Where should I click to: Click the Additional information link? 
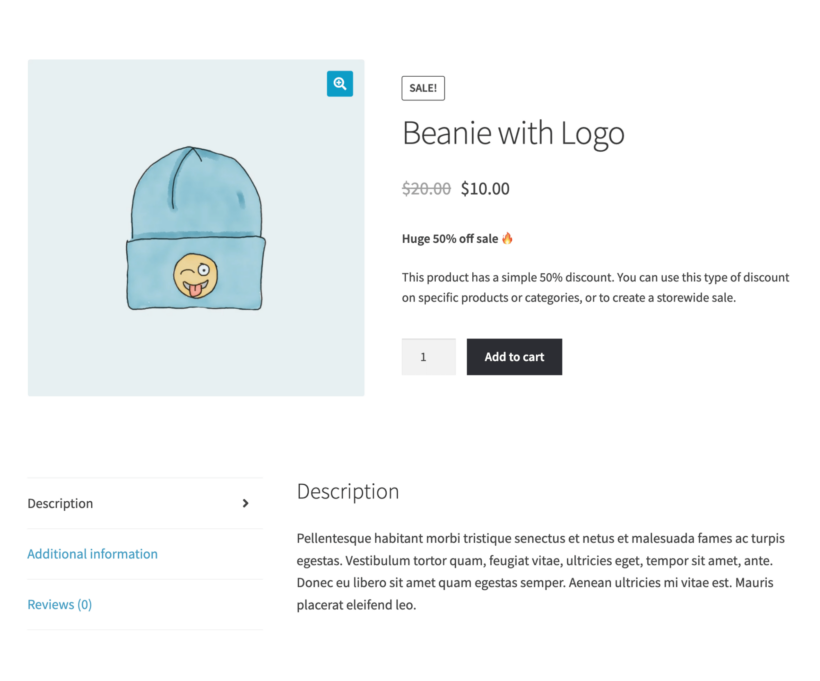point(92,553)
